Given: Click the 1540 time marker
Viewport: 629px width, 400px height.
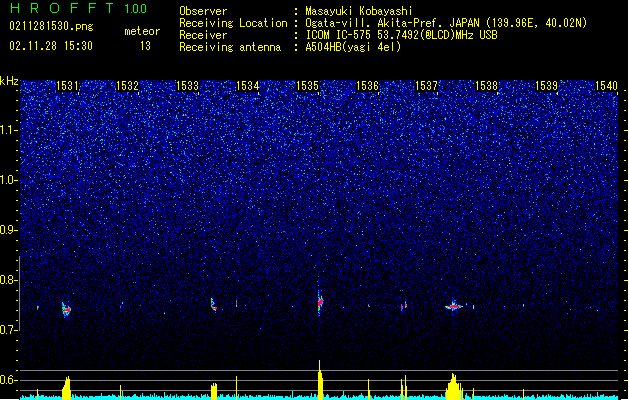Looking at the screenshot, I should coord(606,86).
